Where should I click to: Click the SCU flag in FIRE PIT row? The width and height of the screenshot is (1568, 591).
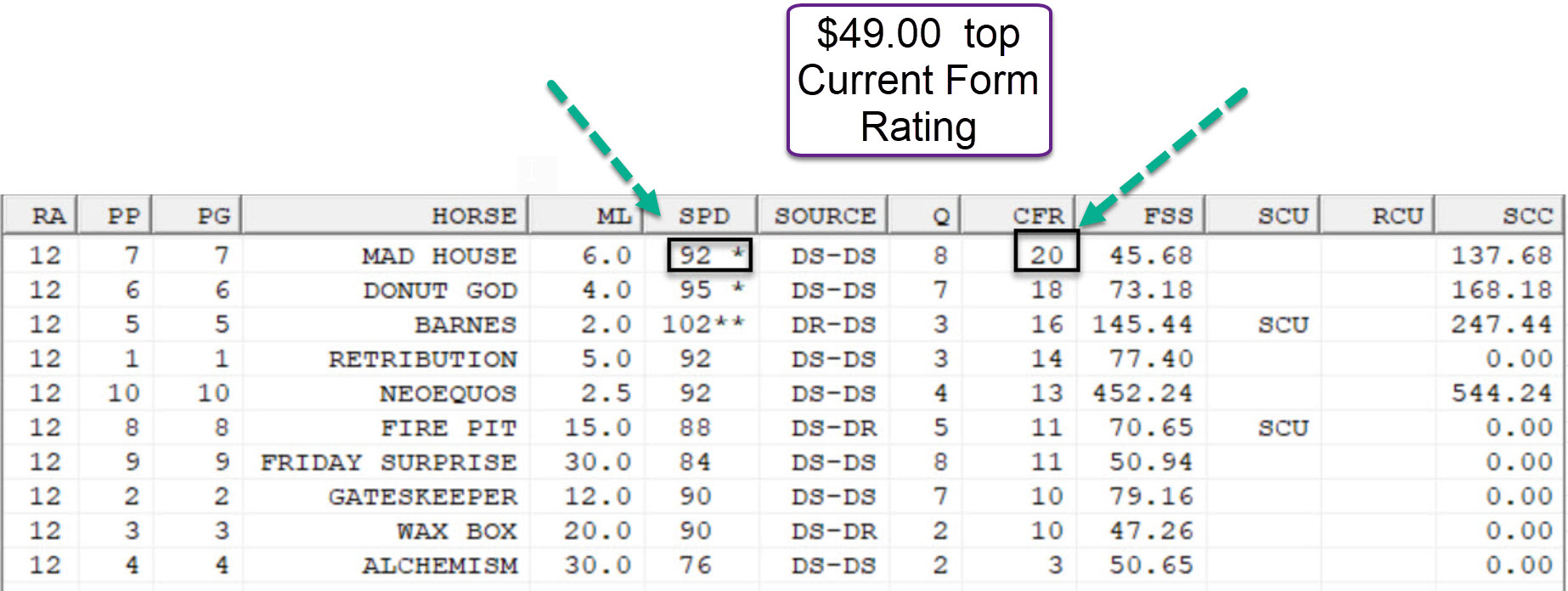coord(1283,428)
